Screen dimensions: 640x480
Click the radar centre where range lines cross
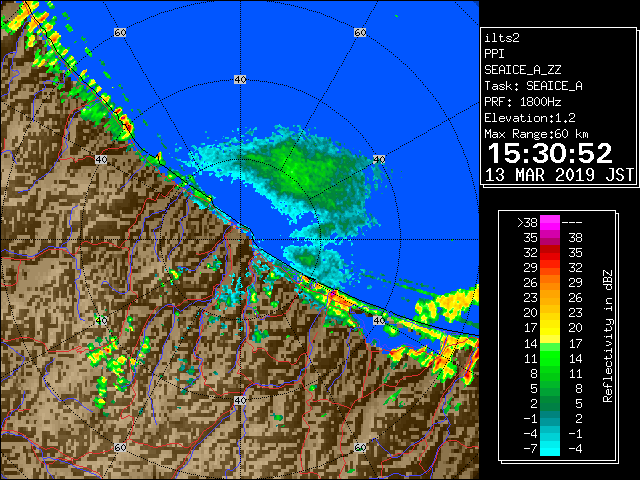(x=240, y=240)
